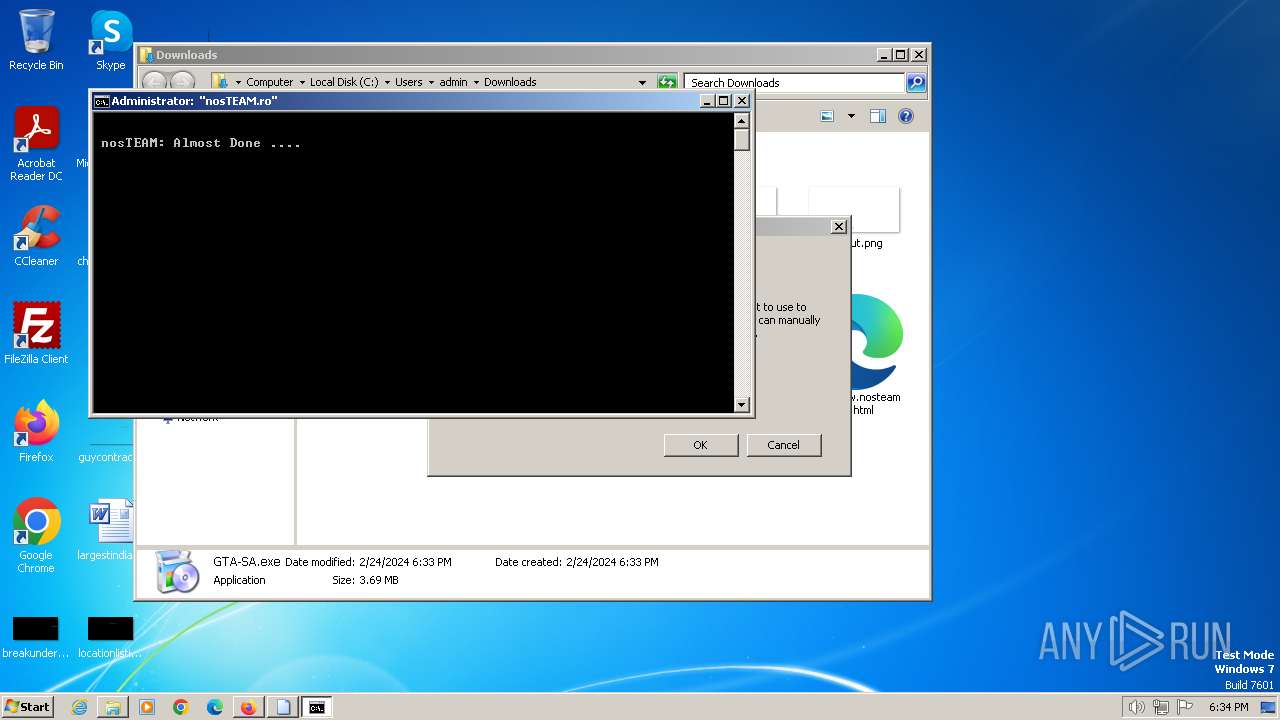This screenshot has width=1280, height=720.
Task: Open CCleaner desktop shortcut
Action: [36, 236]
